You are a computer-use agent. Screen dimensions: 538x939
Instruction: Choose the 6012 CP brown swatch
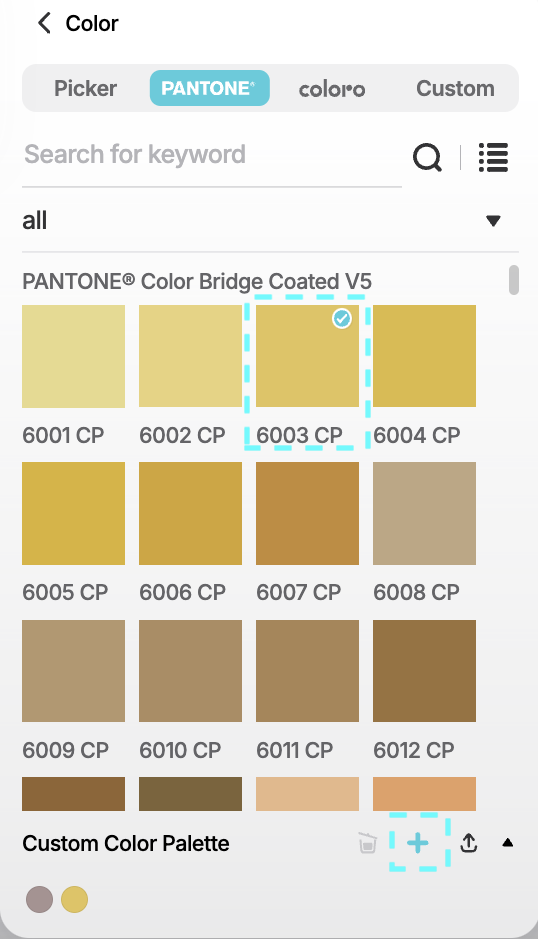[x=424, y=671]
